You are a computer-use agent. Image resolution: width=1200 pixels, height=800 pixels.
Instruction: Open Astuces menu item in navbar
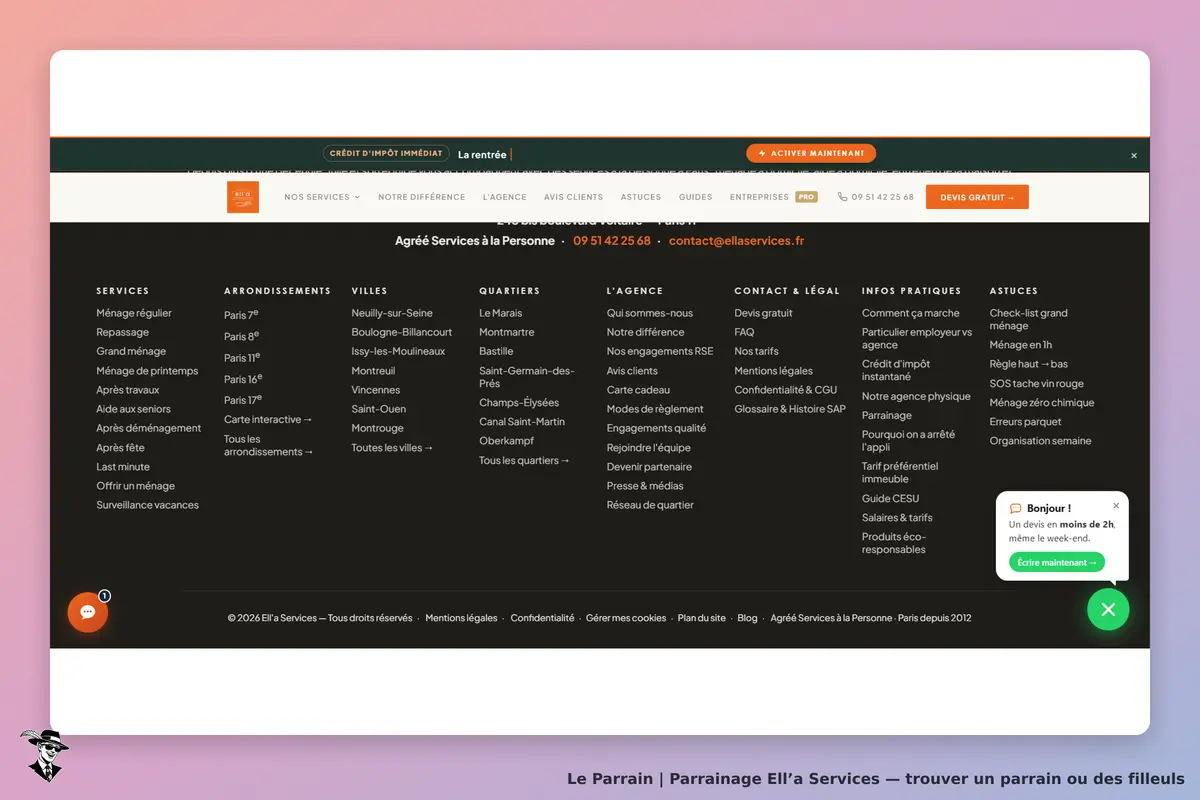coord(641,197)
